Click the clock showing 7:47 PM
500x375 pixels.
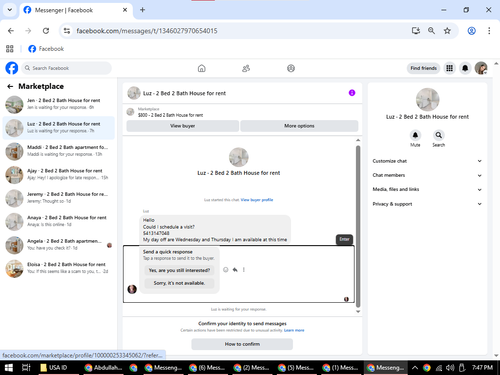pos(482,367)
